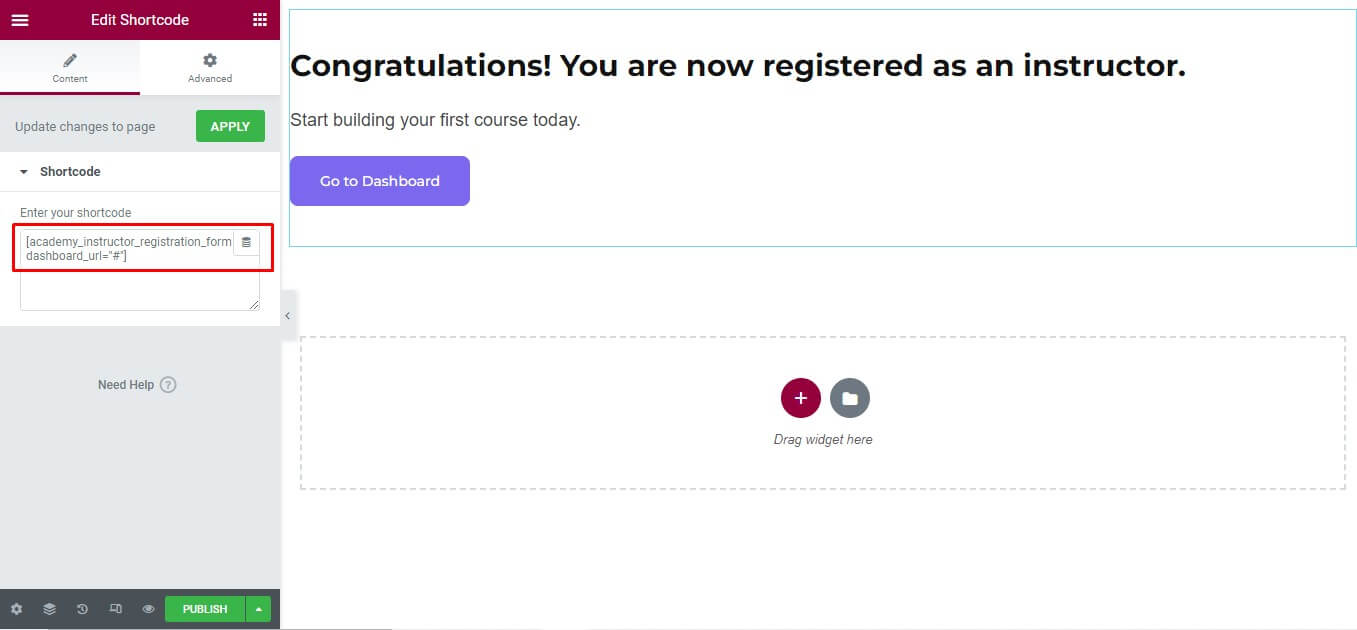Open the widgets grid panel
1357x630 pixels.
(260, 20)
